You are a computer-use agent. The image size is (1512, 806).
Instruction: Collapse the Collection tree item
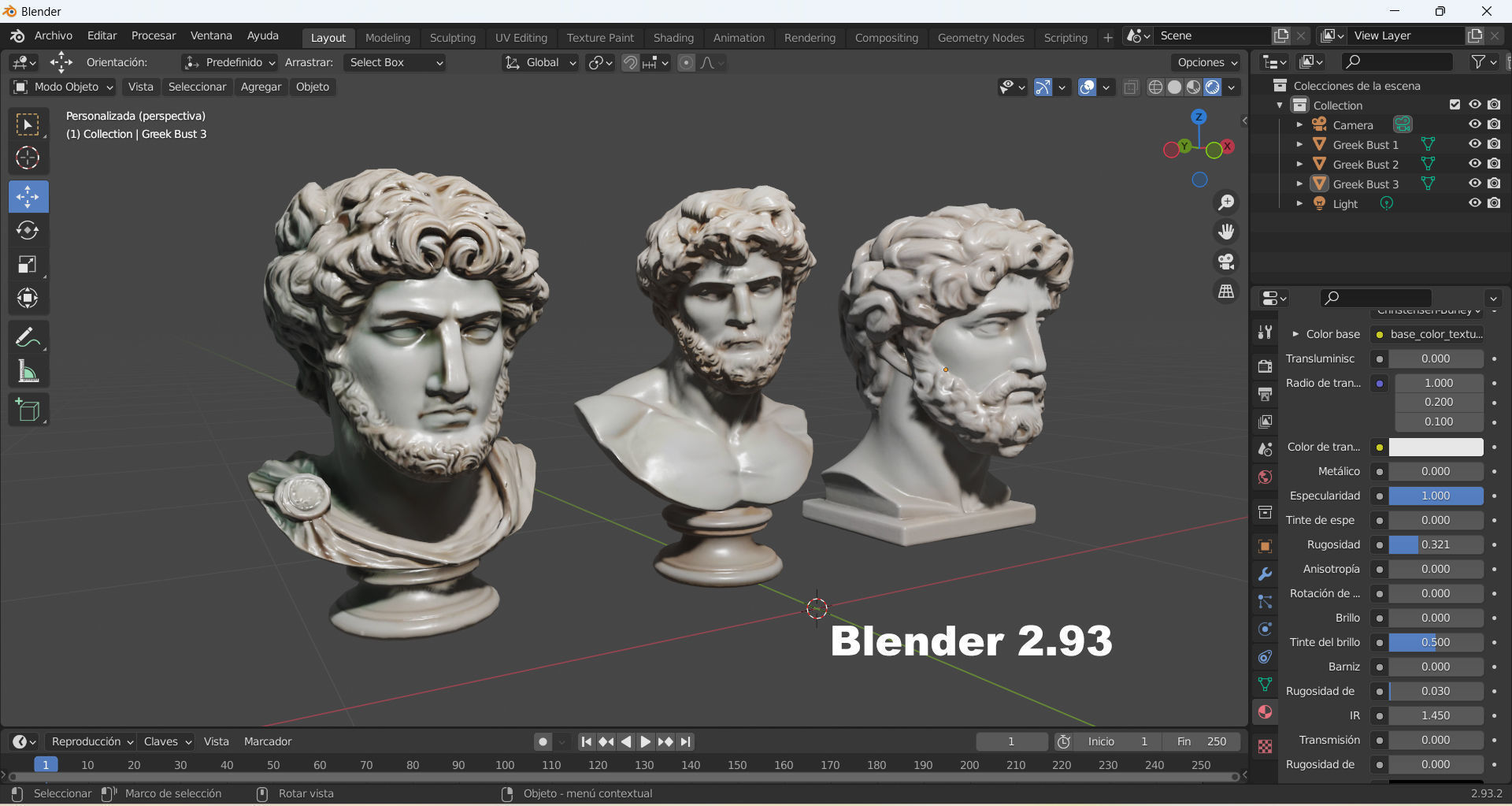pos(1280,105)
